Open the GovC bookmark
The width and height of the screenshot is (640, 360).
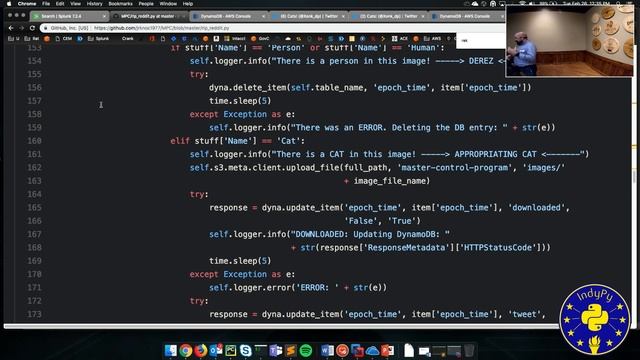[260, 39]
